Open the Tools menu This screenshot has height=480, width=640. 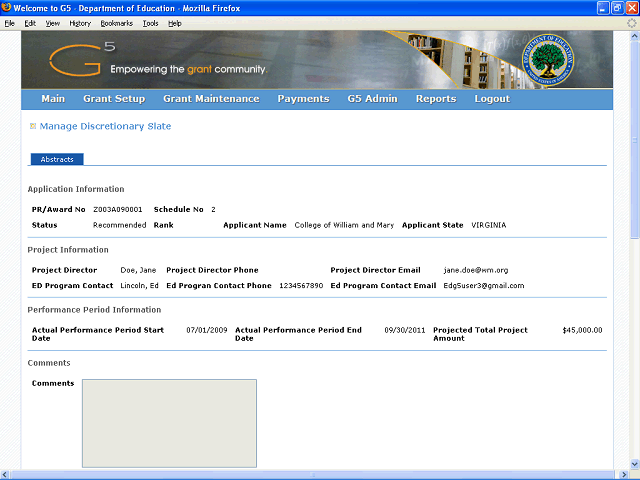pos(150,23)
